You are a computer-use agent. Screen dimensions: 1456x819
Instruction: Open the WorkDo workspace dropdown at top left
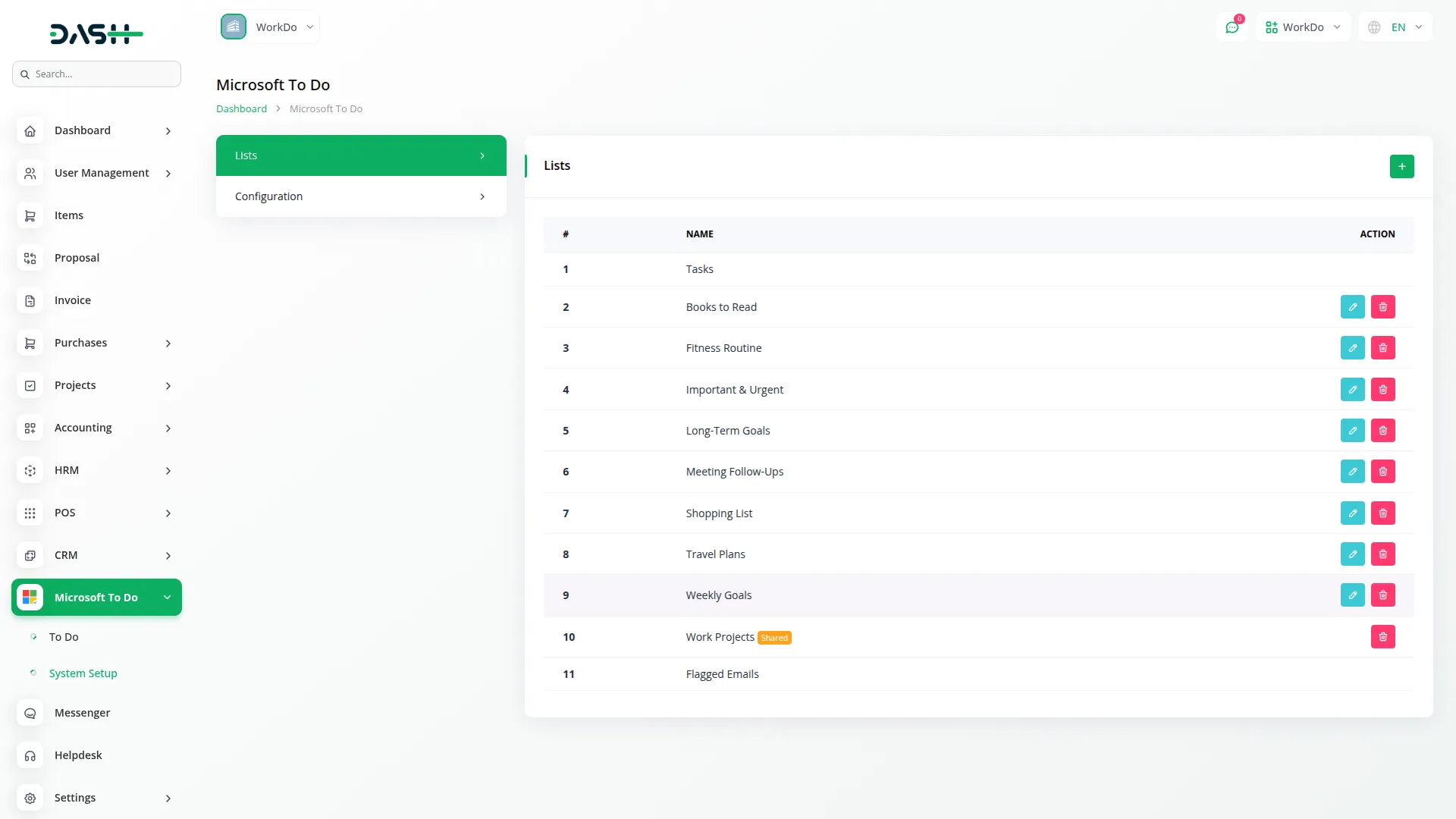pos(268,27)
